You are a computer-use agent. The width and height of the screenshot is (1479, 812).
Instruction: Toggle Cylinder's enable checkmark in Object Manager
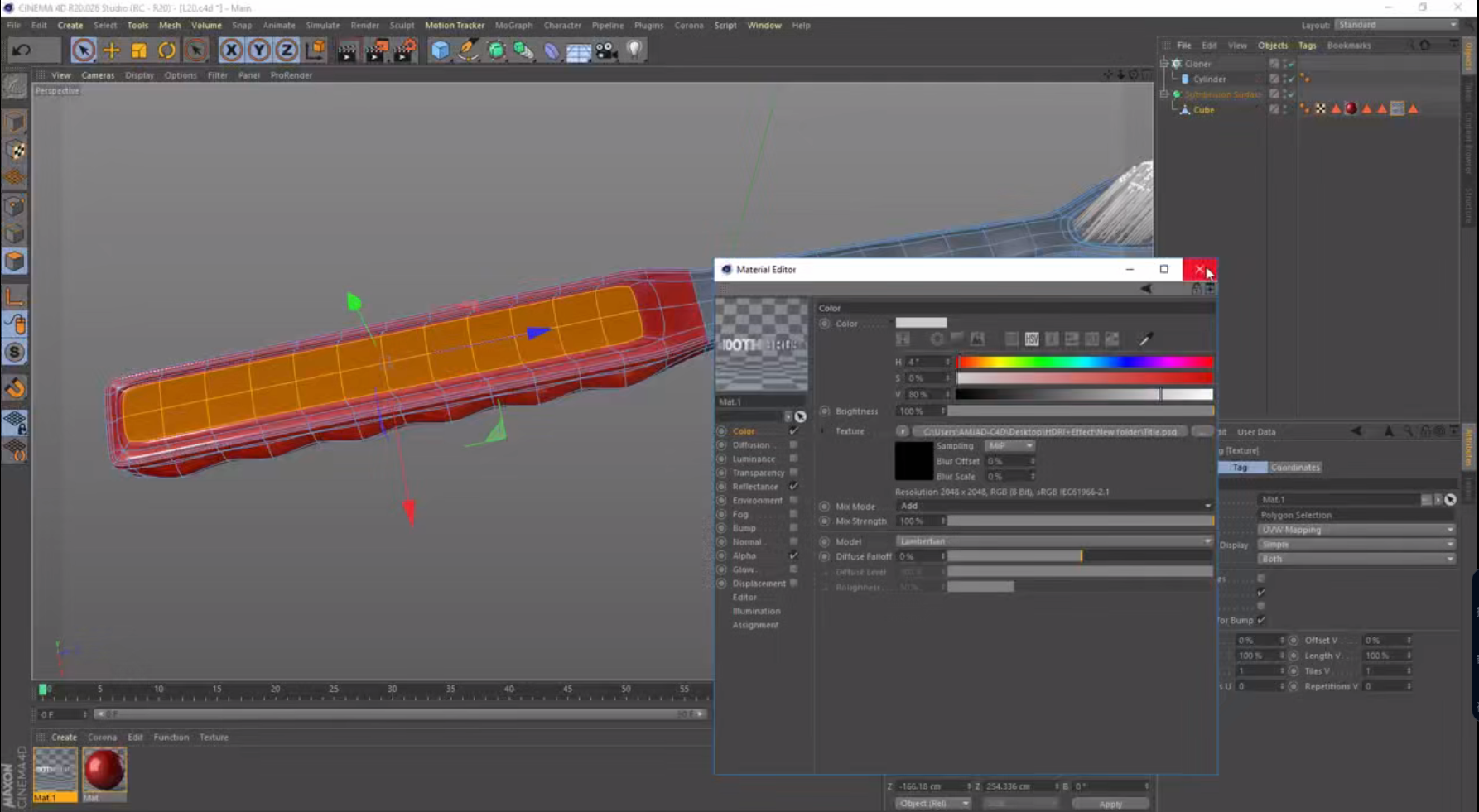pyautogui.click(x=1290, y=79)
